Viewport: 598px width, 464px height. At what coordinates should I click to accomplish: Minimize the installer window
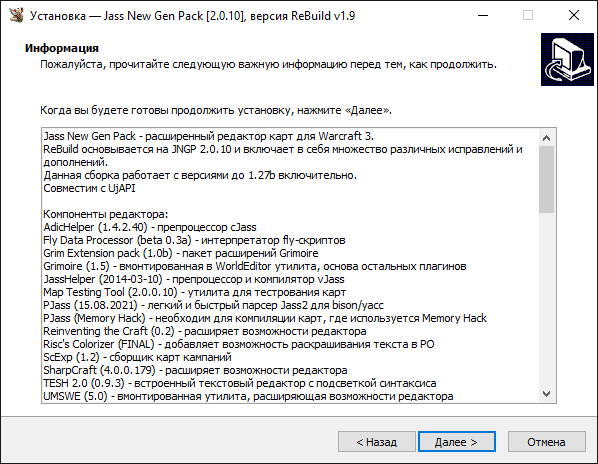click(x=483, y=16)
